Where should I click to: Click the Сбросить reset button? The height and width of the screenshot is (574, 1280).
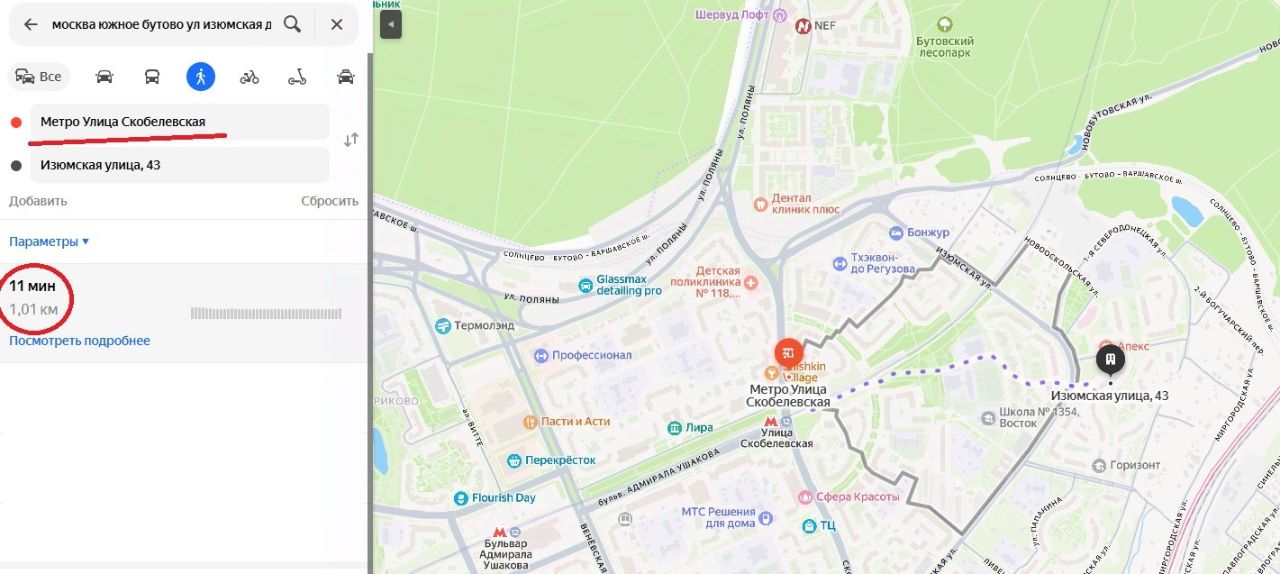point(330,200)
